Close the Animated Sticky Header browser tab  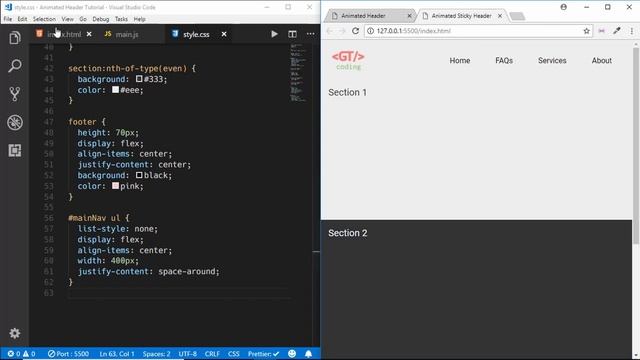pyautogui.click(x=500, y=16)
